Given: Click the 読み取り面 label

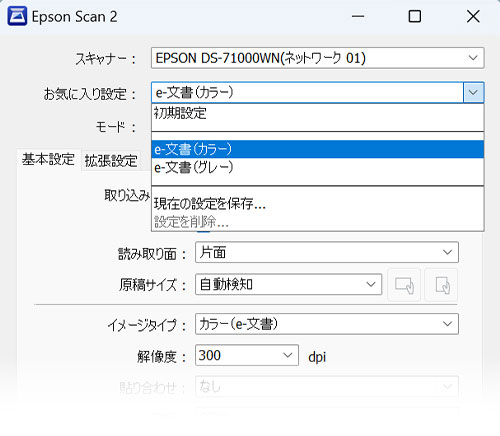Looking at the screenshot, I should coord(152,254).
